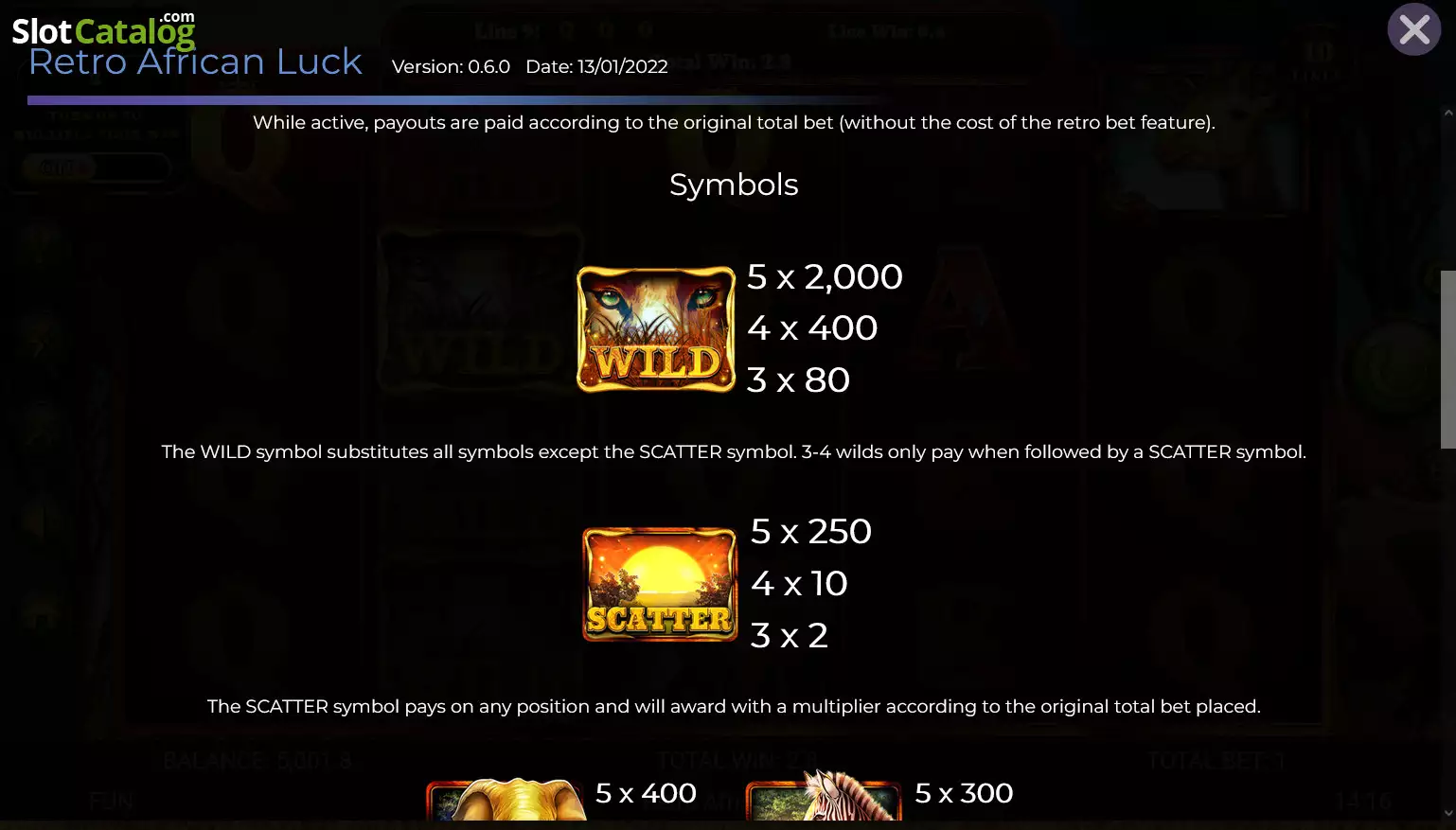Viewport: 1456px width, 830px height.
Task: Click the Date 13/01/2022 text
Action: pyautogui.click(x=596, y=67)
